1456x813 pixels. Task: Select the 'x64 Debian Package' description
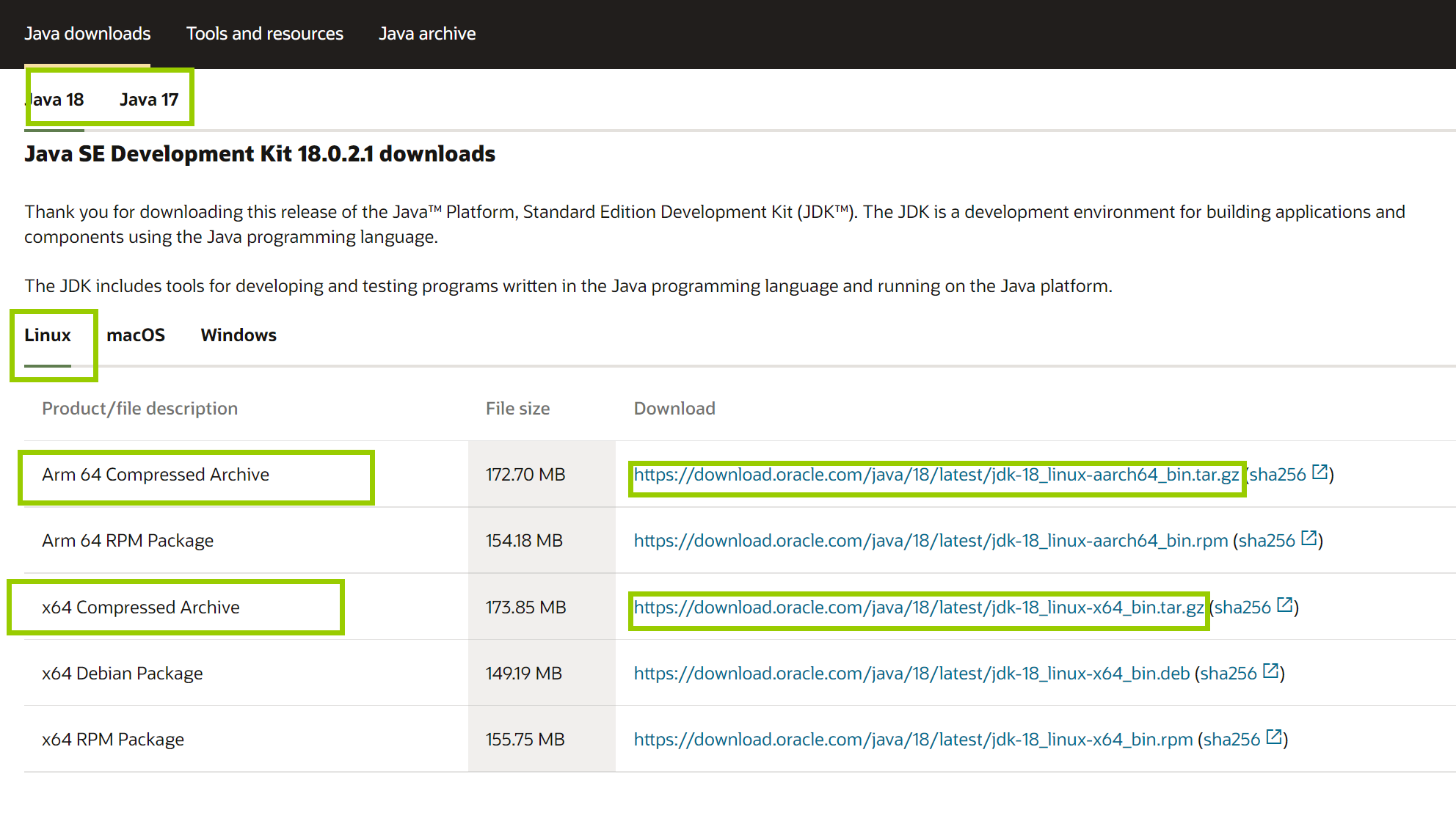tap(123, 674)
